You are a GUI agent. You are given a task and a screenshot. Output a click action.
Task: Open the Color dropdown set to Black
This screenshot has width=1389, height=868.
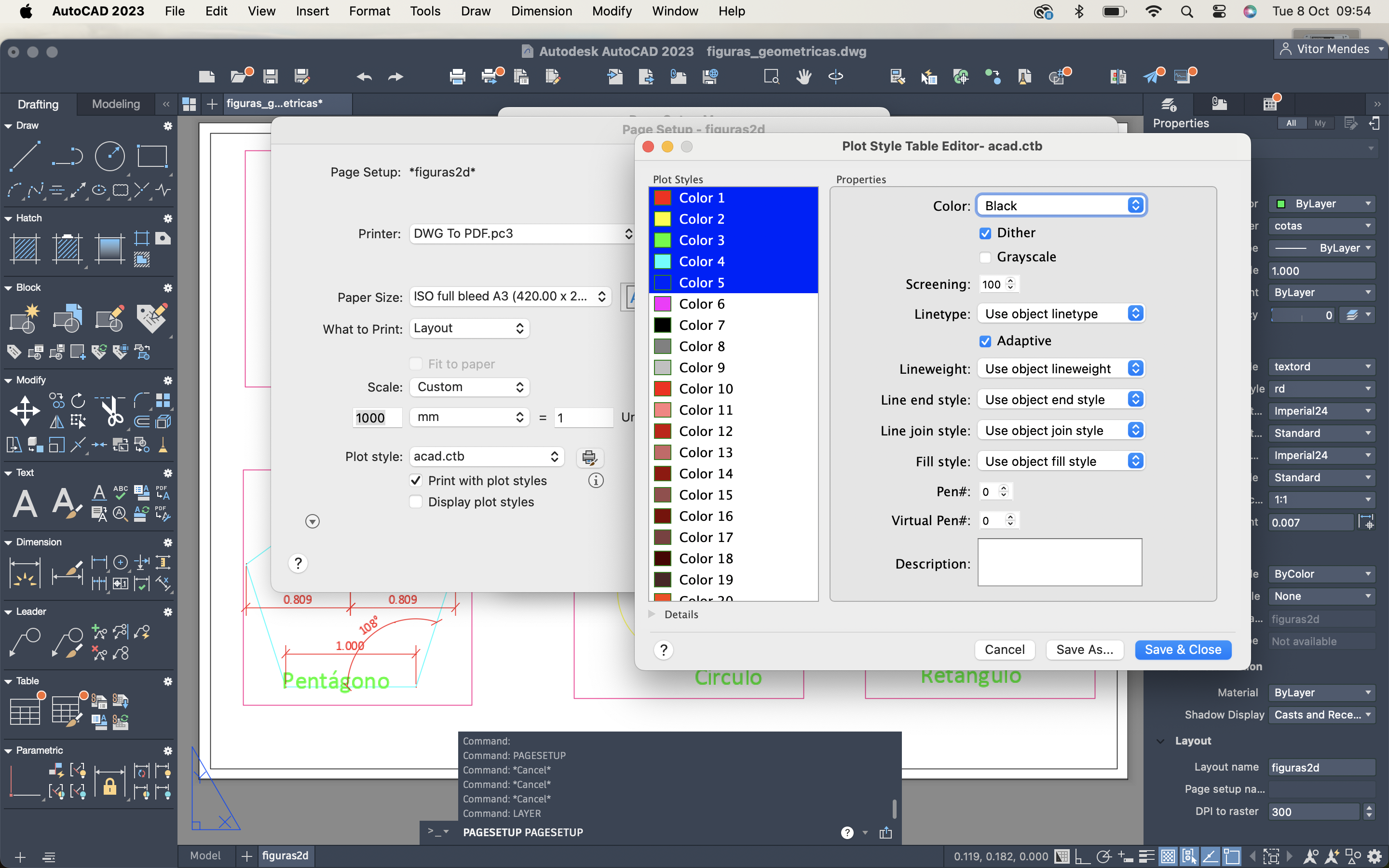click(x=1061, y=205)
